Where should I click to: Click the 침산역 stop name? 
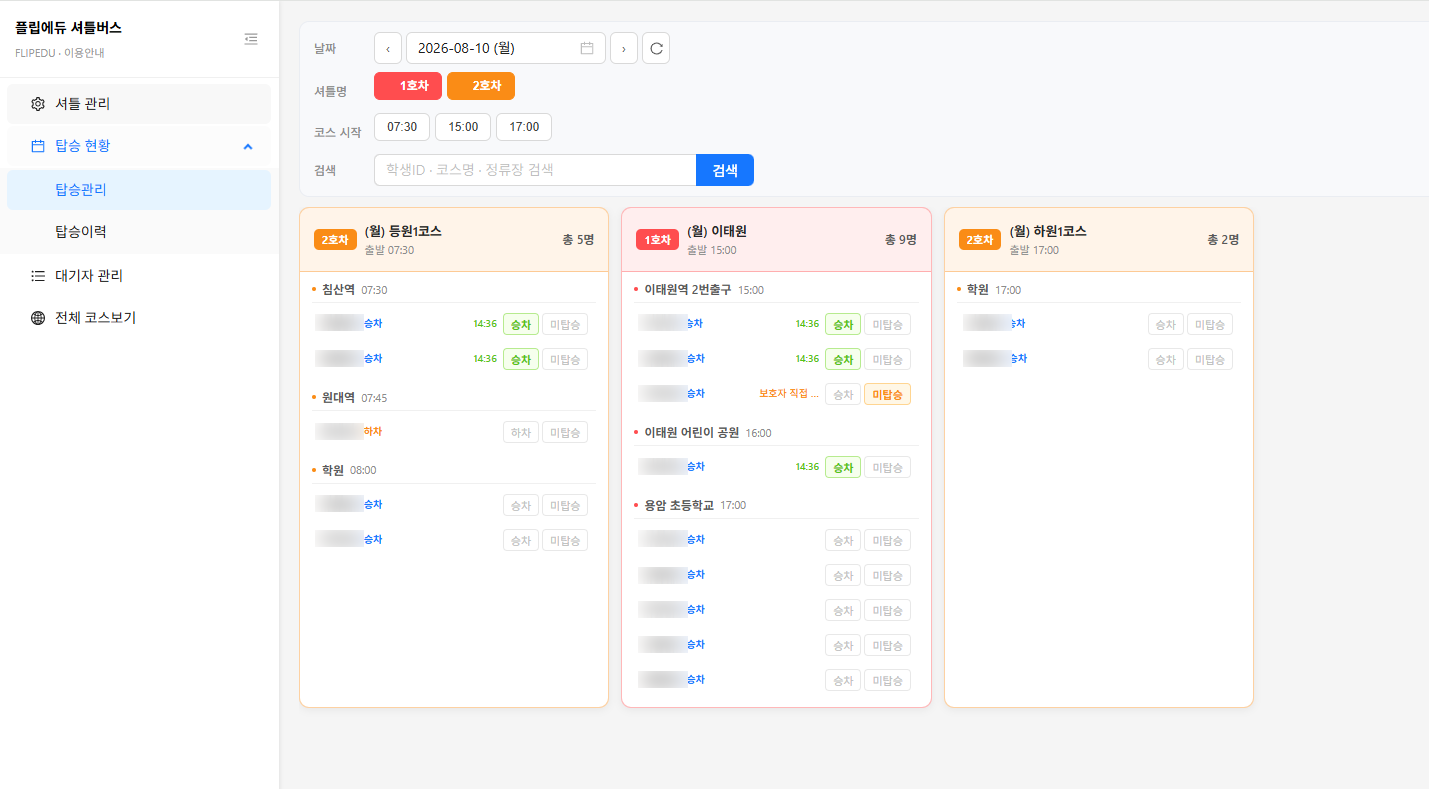(338, 290)
